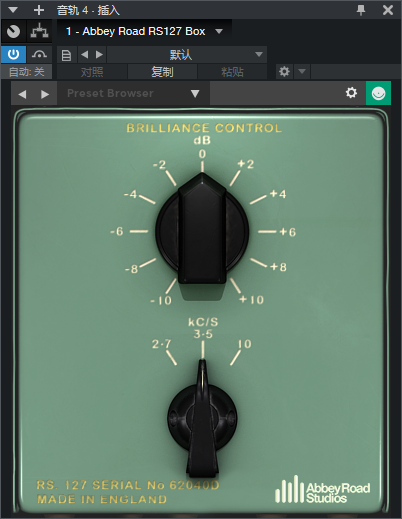Set brilliance to +8 dB mark
The width and height of the screenshot is (402, 519).
[278, 267]
